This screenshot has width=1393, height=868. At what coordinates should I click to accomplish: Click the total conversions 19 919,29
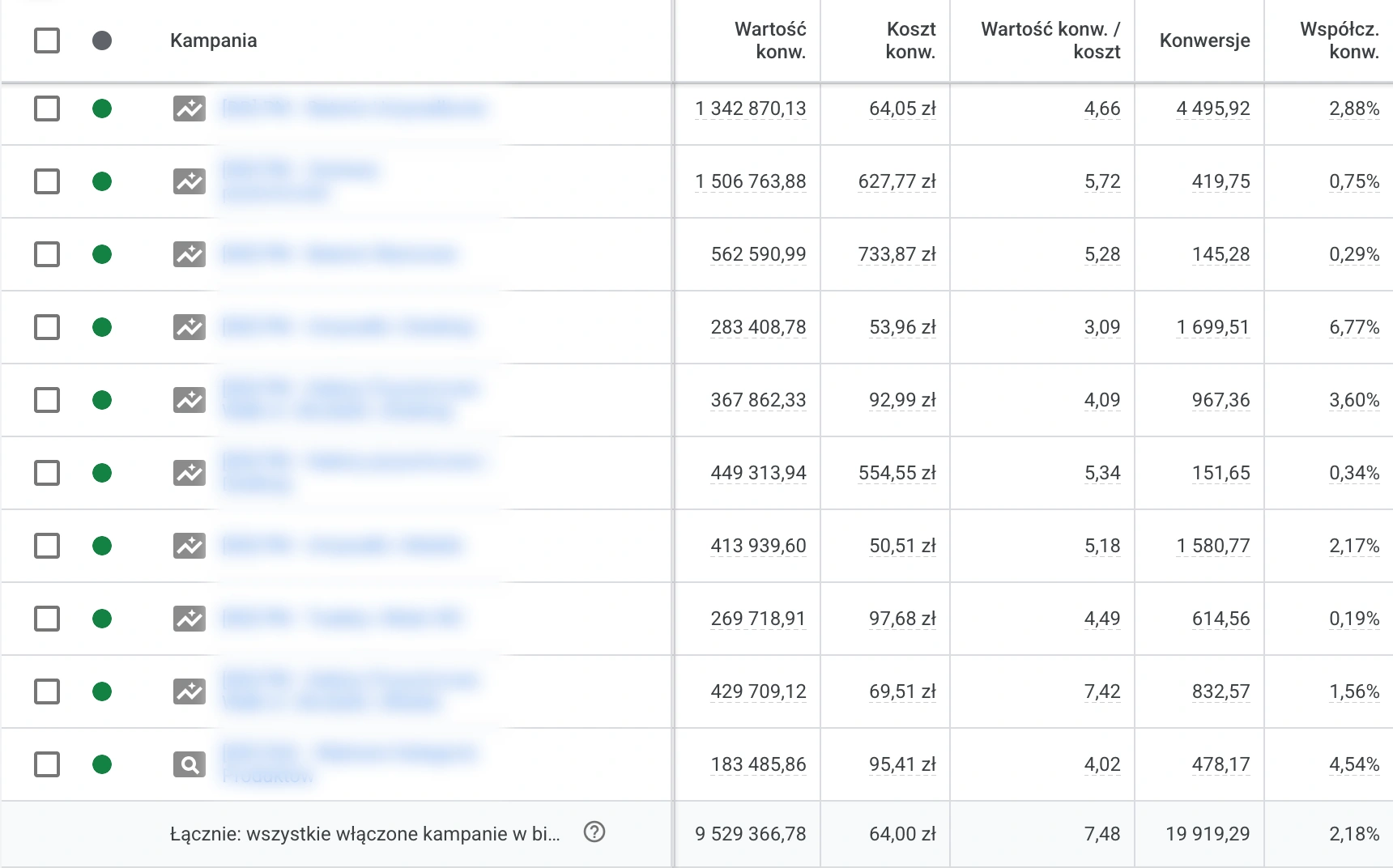[x=1208, y=834]
